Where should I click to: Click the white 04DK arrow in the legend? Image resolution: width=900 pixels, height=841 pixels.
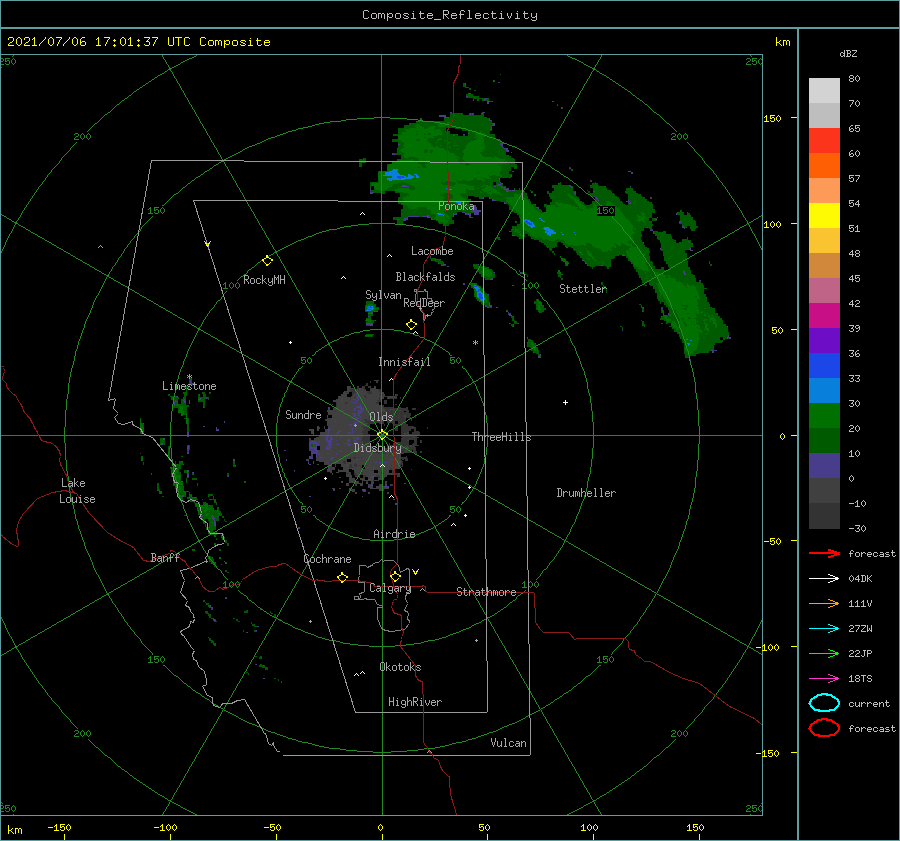coord(824,578)
